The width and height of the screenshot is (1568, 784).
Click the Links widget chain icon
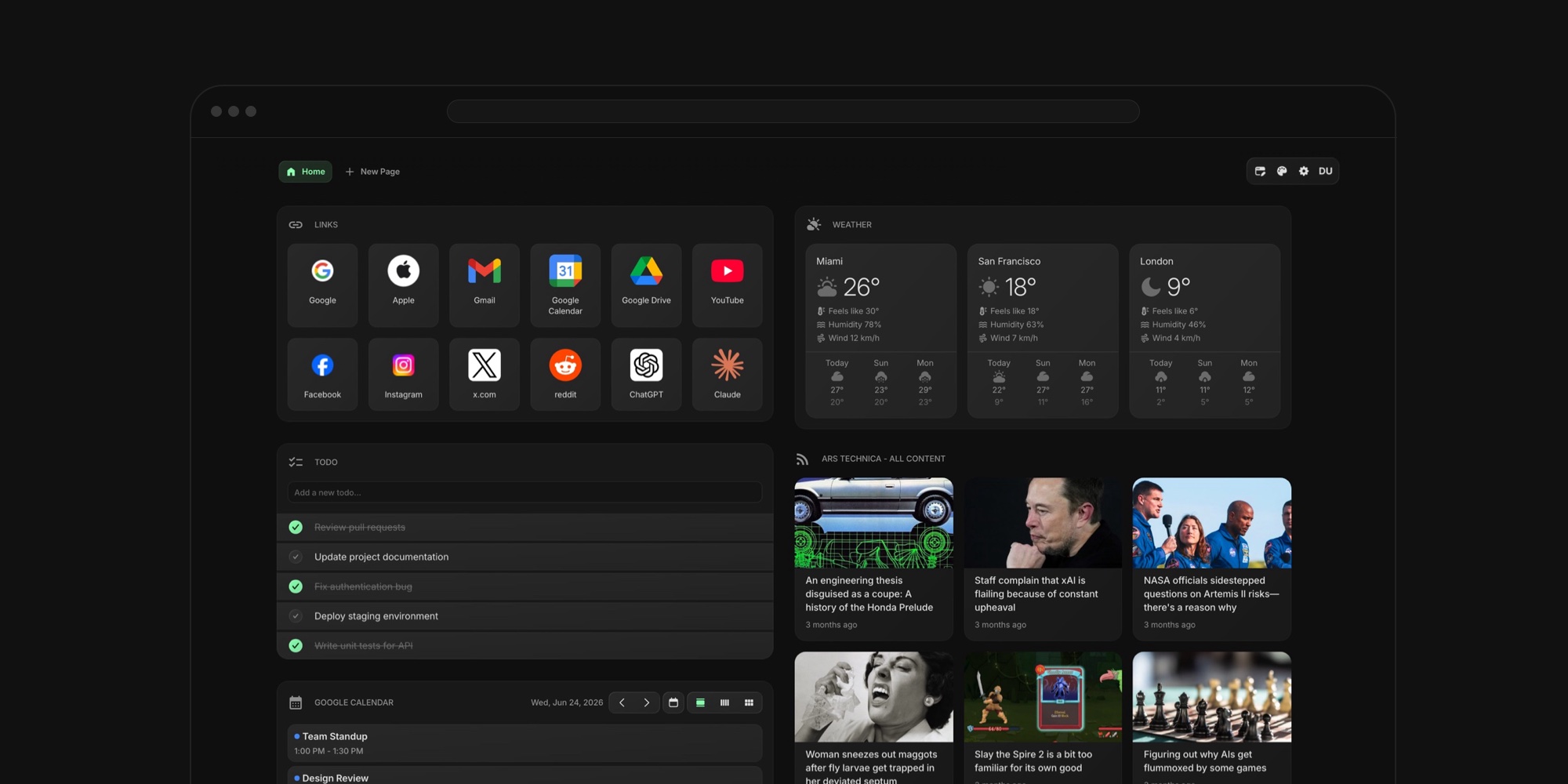click(x=296, y=225)
